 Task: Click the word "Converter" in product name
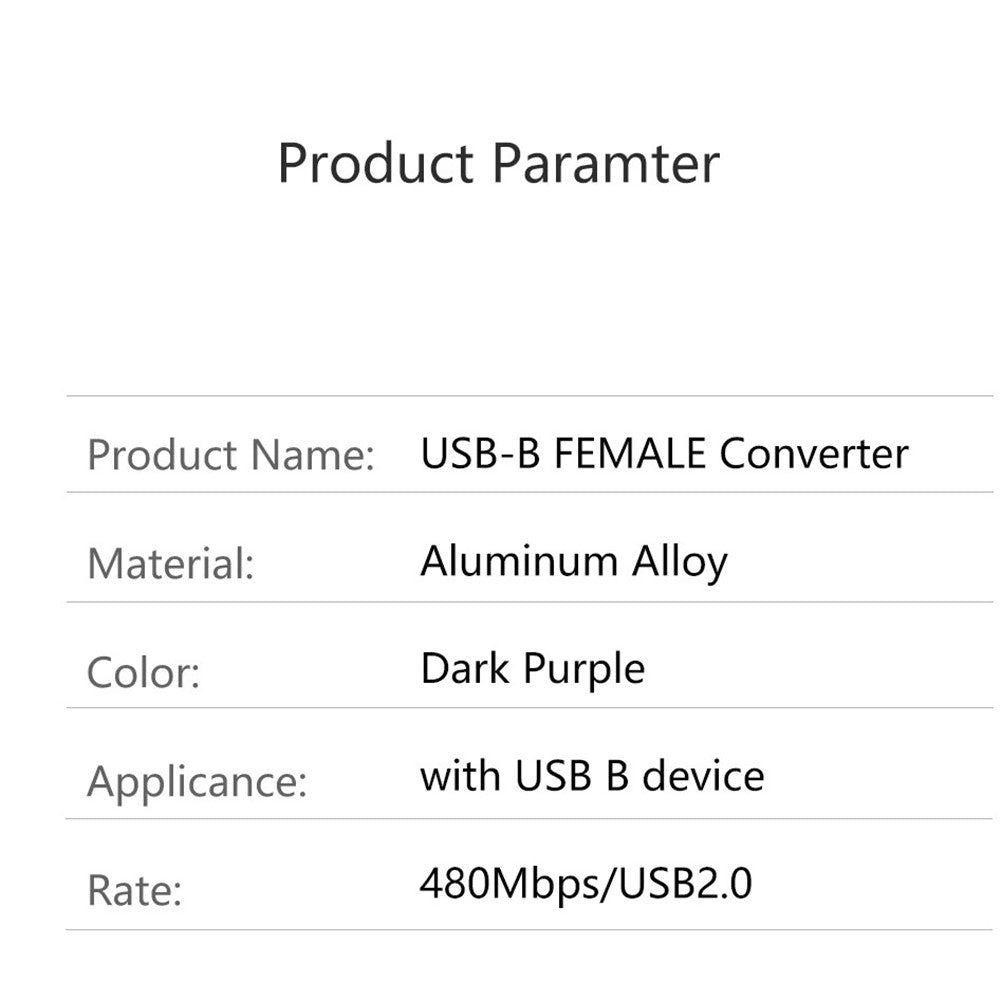(814, 453)
